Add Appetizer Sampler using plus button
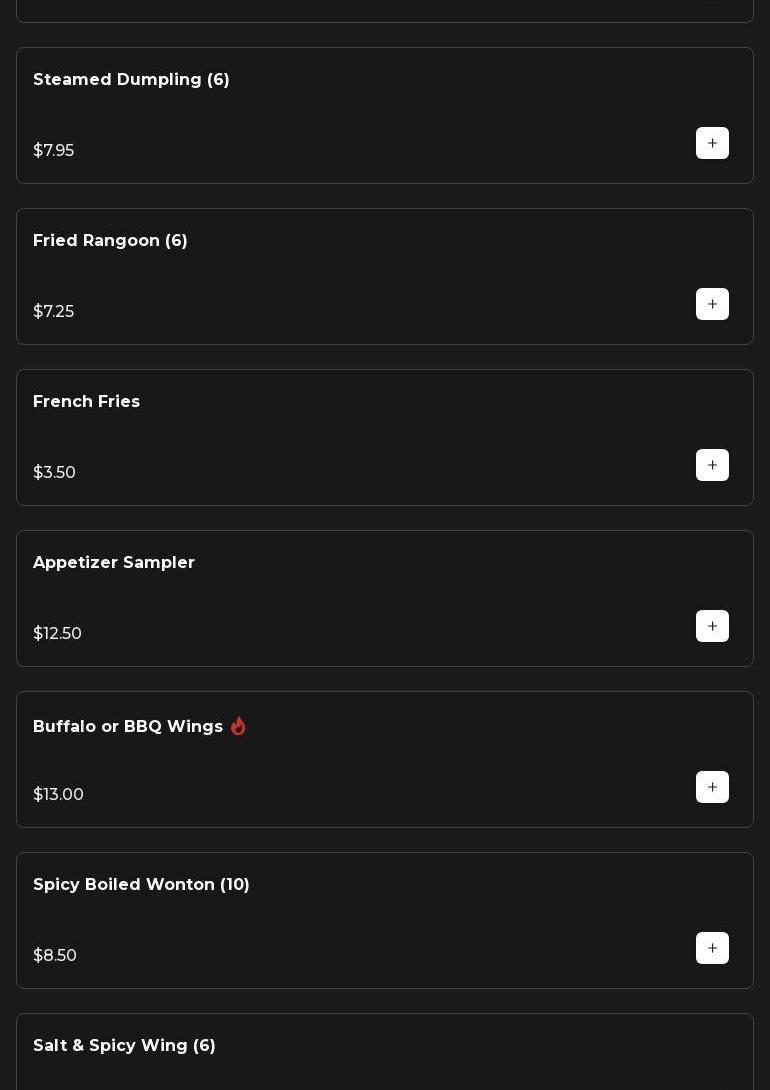This screenshot has width=770, height=1090. coord(712,626)
